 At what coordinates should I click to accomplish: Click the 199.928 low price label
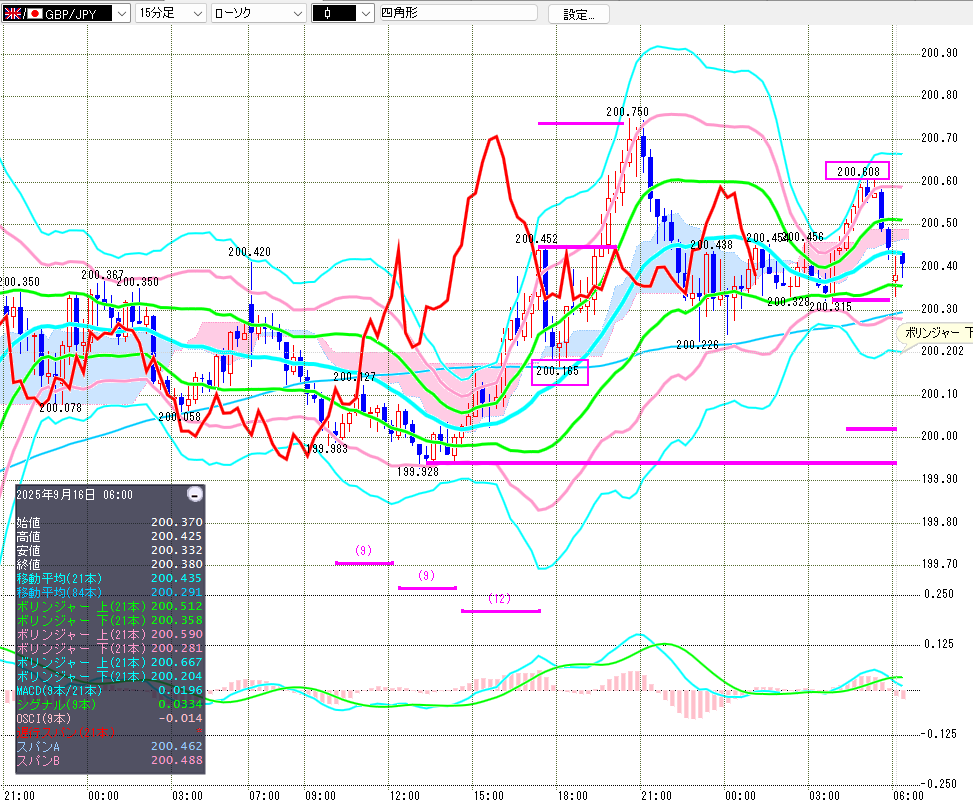(x=418, y=472)
